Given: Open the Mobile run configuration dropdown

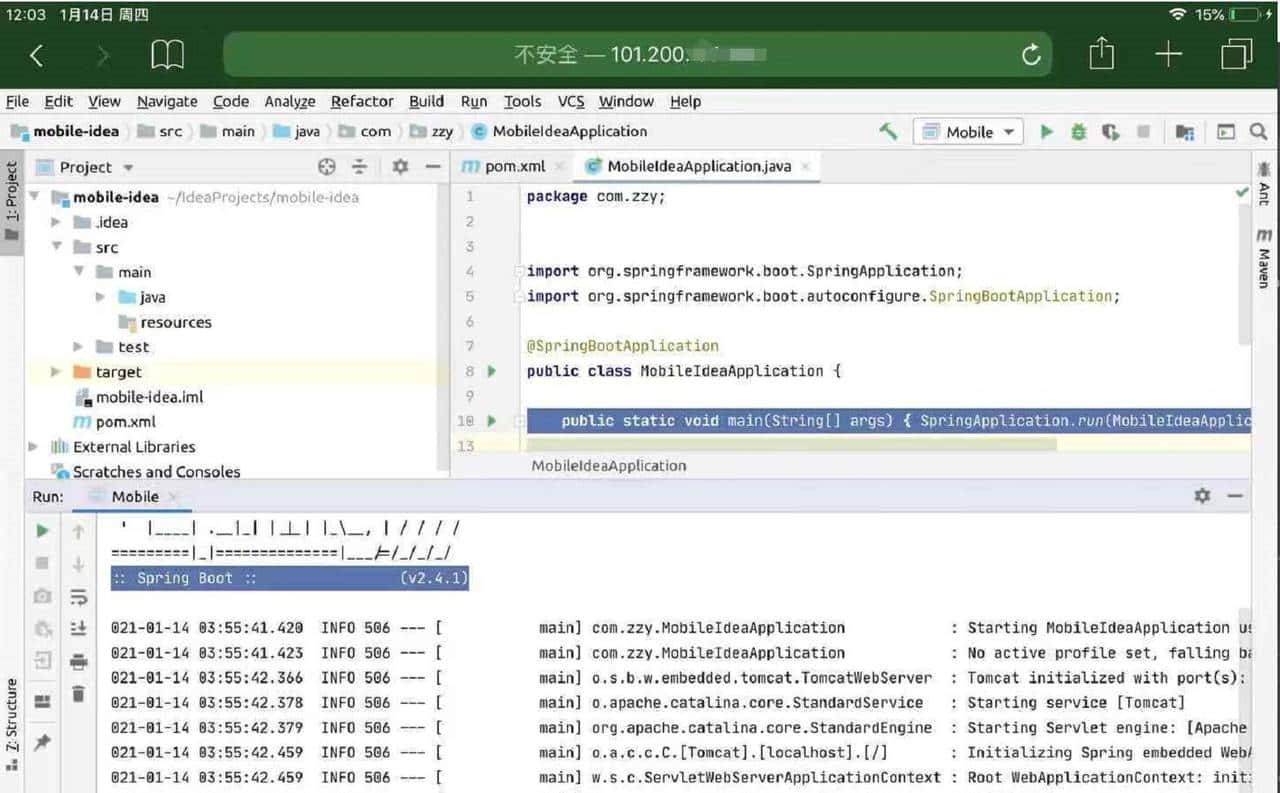Looking at the screenshot, I should 968,132.
